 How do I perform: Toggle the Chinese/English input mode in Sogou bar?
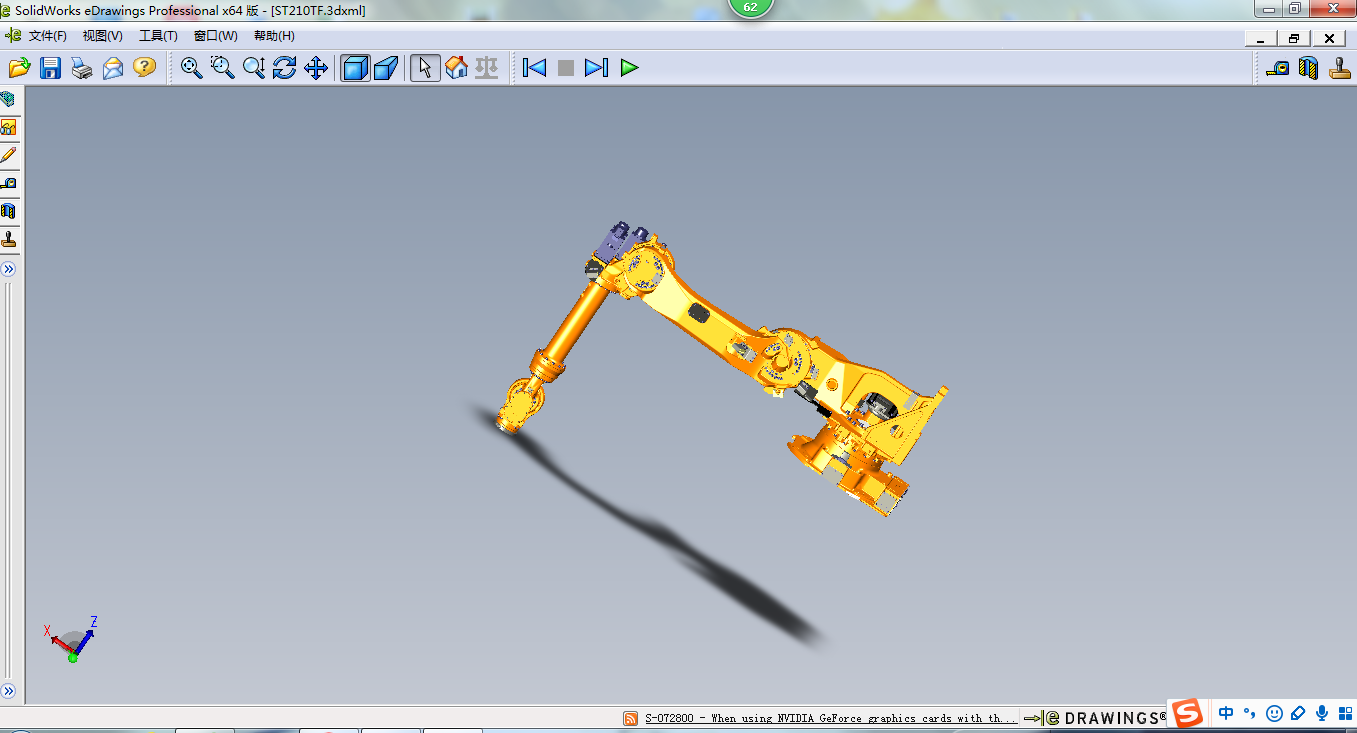[1224, 713]
